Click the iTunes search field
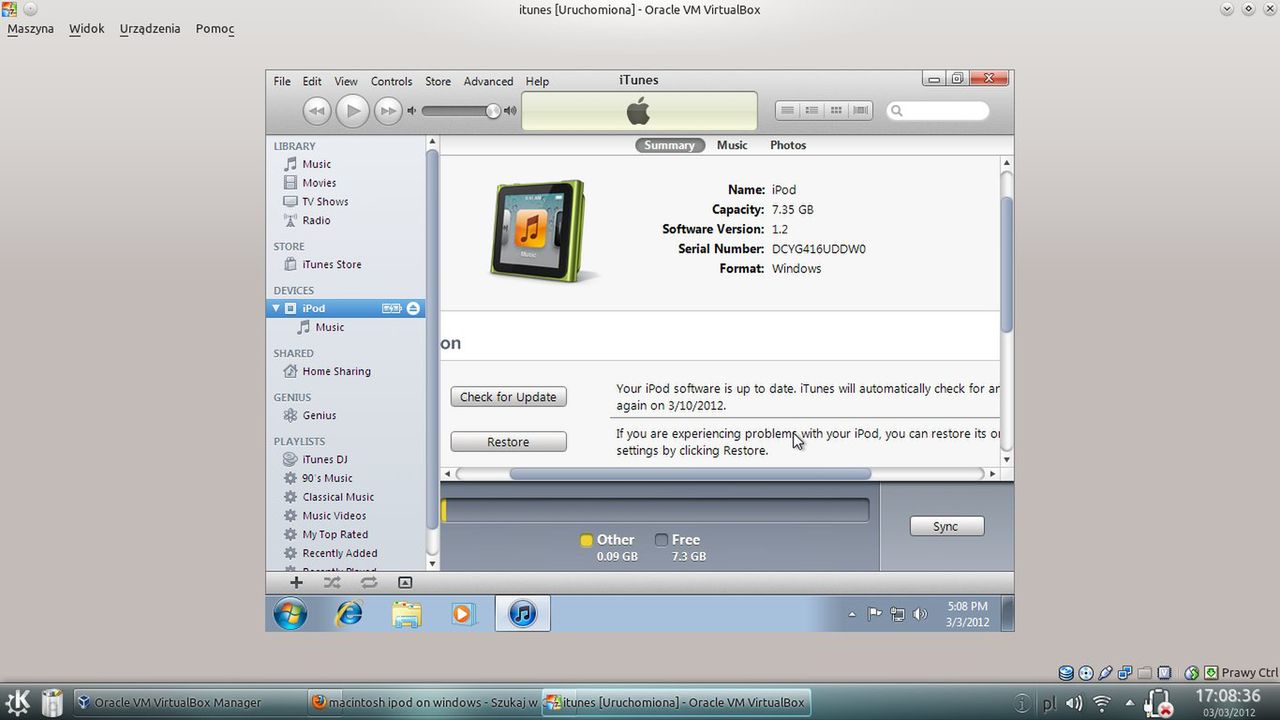Viewport: 1280px width, 720px height. [x=938, y=111]
